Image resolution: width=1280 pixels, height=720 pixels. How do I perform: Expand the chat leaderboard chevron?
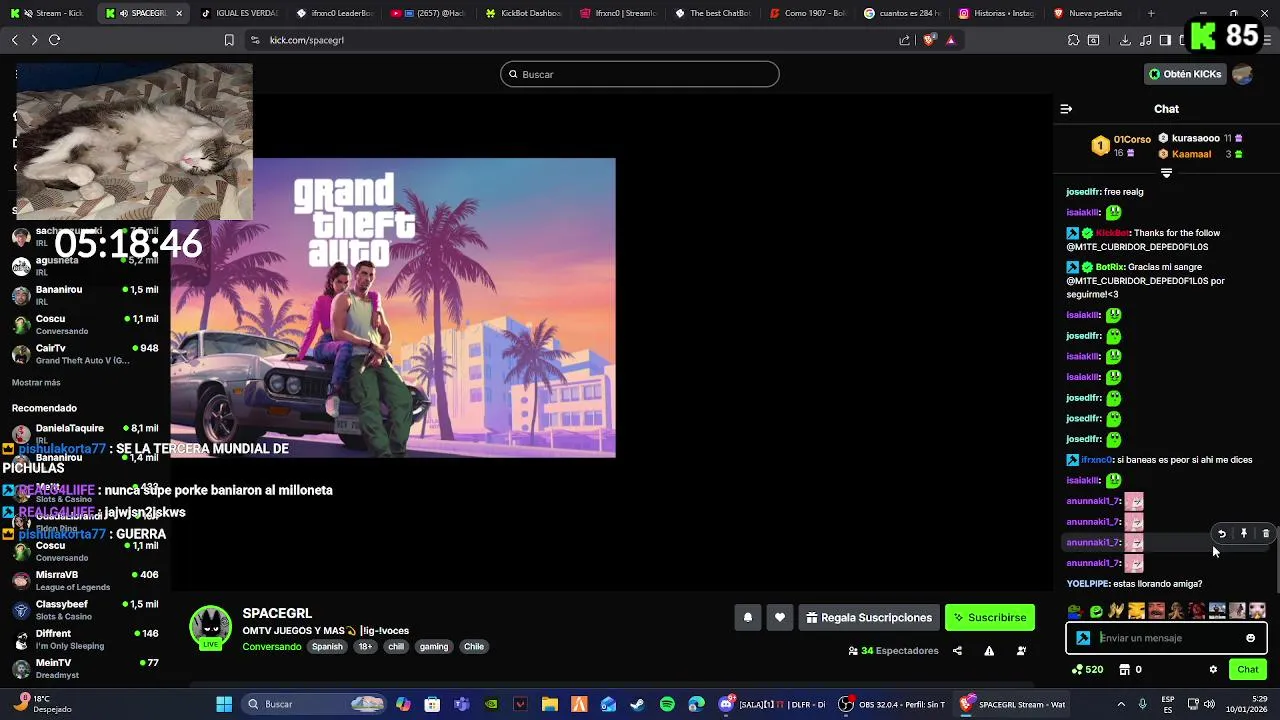pyautogui.click(x=1166, y=173)
